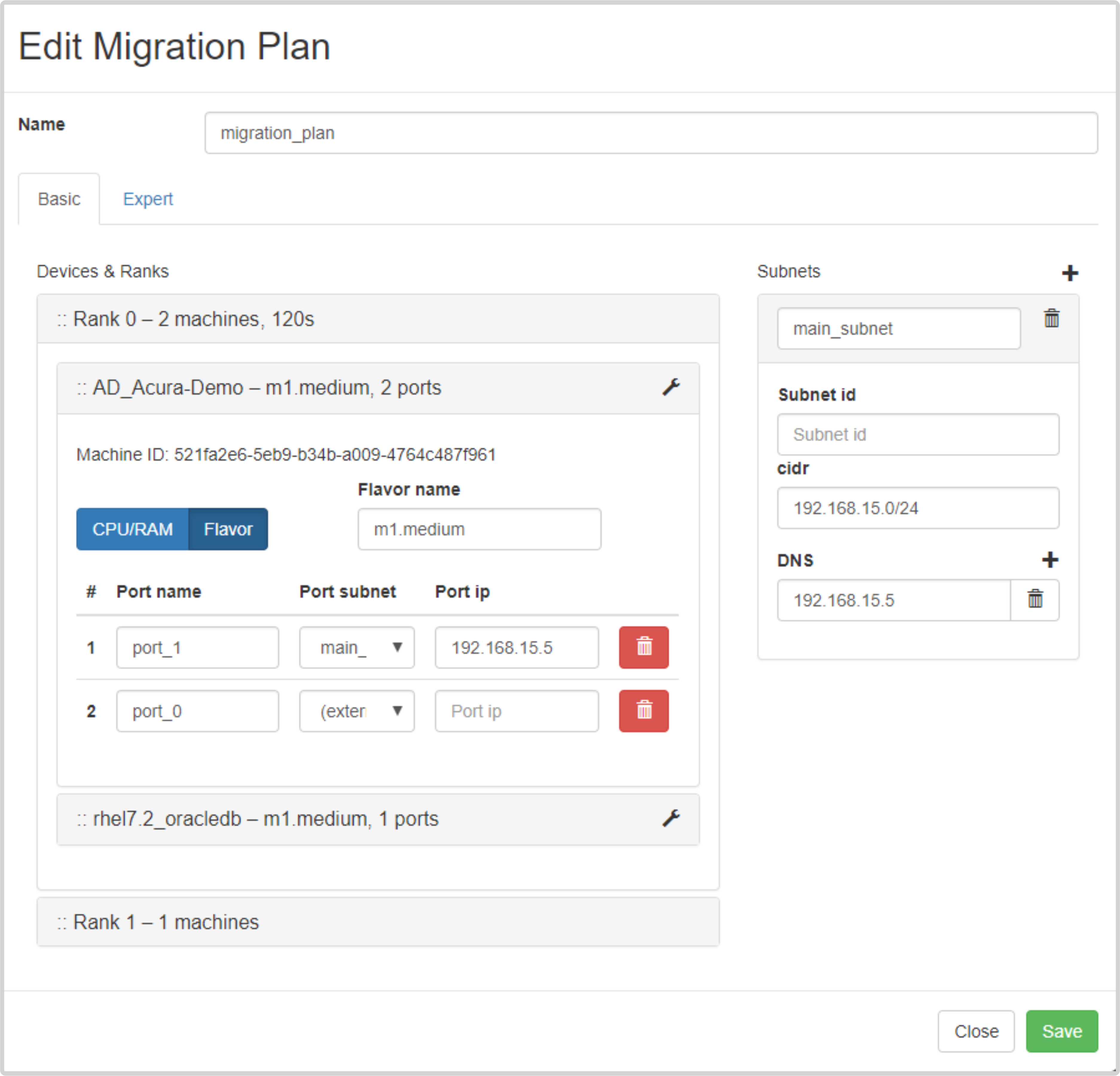Switch to the Basic tab

[59, 199]
